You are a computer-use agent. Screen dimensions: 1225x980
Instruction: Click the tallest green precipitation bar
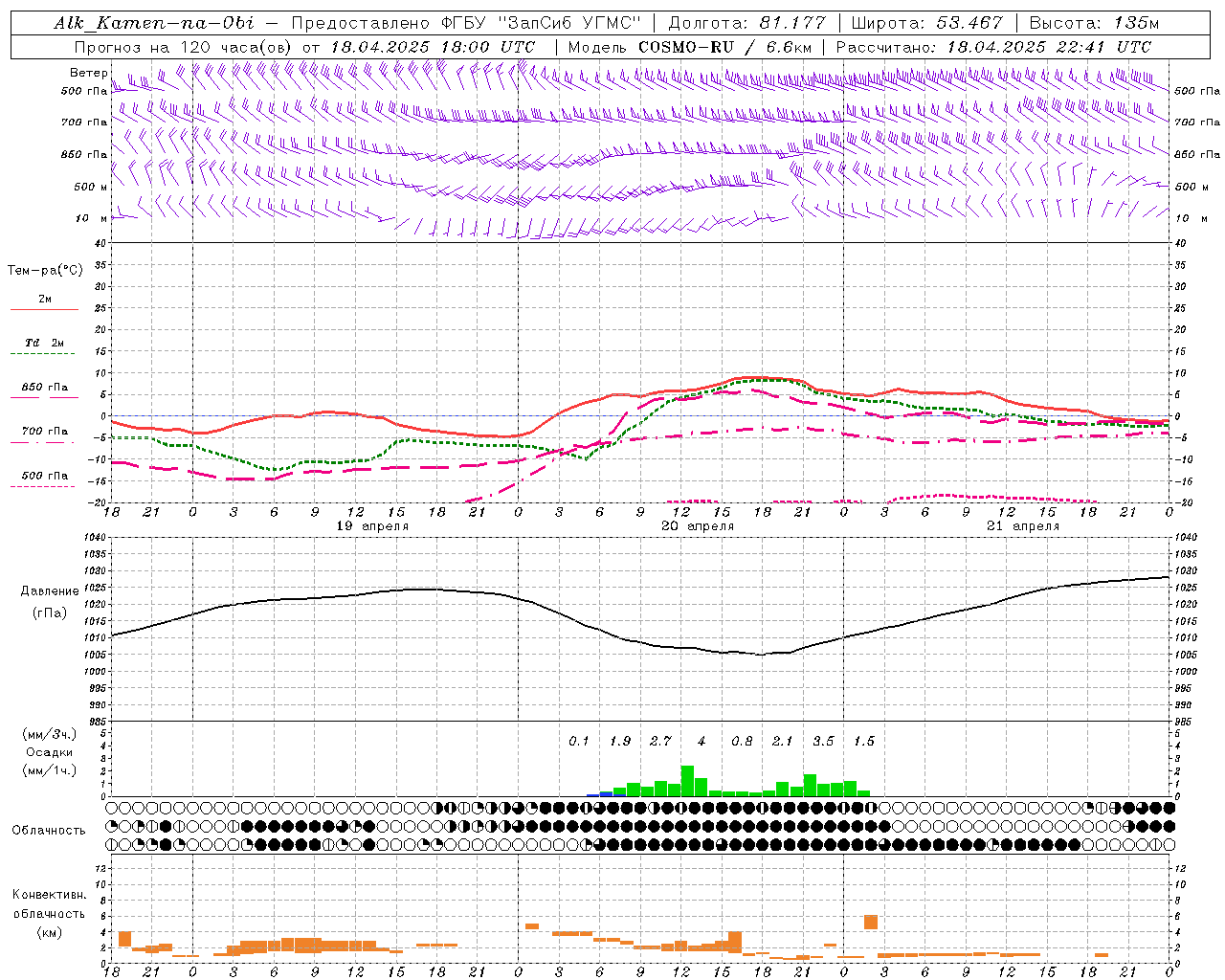[x=687, y=781]
